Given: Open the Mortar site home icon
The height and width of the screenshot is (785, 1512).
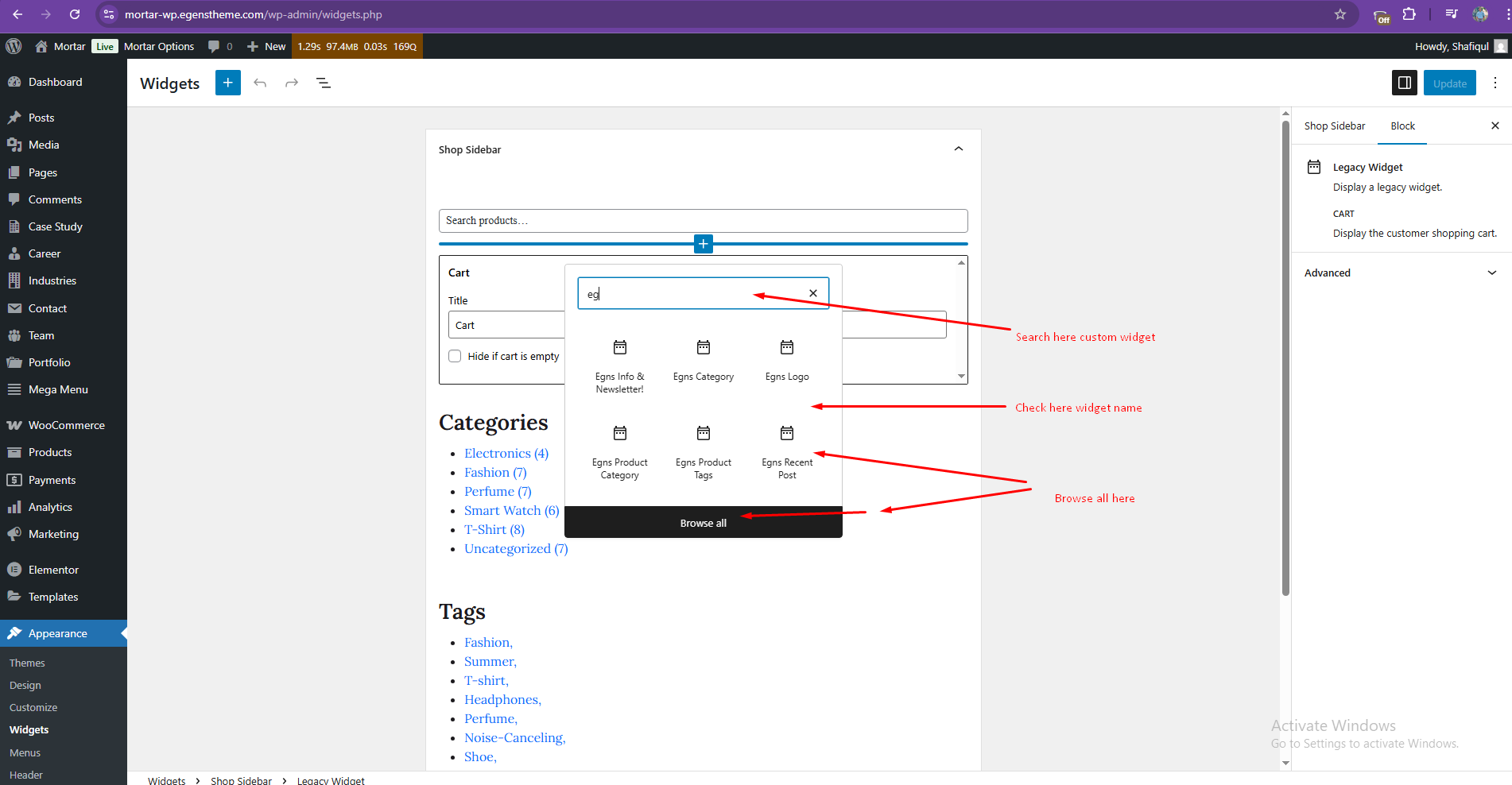Looking at the screenshot, I should click(x=41, y=46).
